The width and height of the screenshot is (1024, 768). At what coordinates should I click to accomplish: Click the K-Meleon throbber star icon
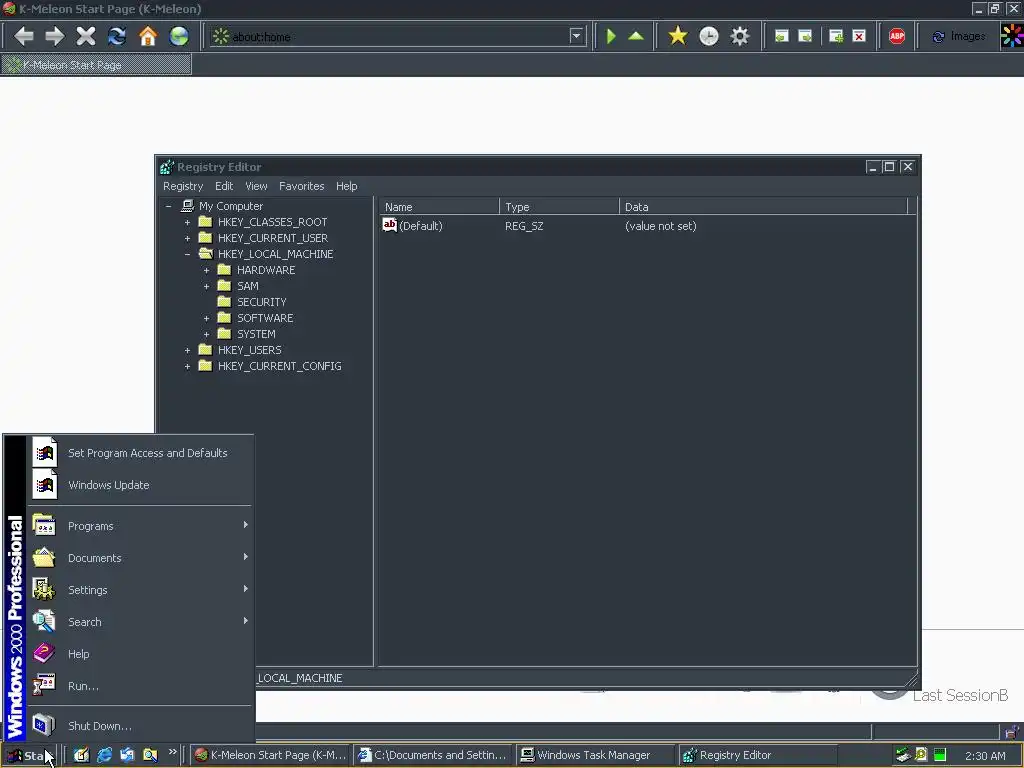coord(1012,36)
